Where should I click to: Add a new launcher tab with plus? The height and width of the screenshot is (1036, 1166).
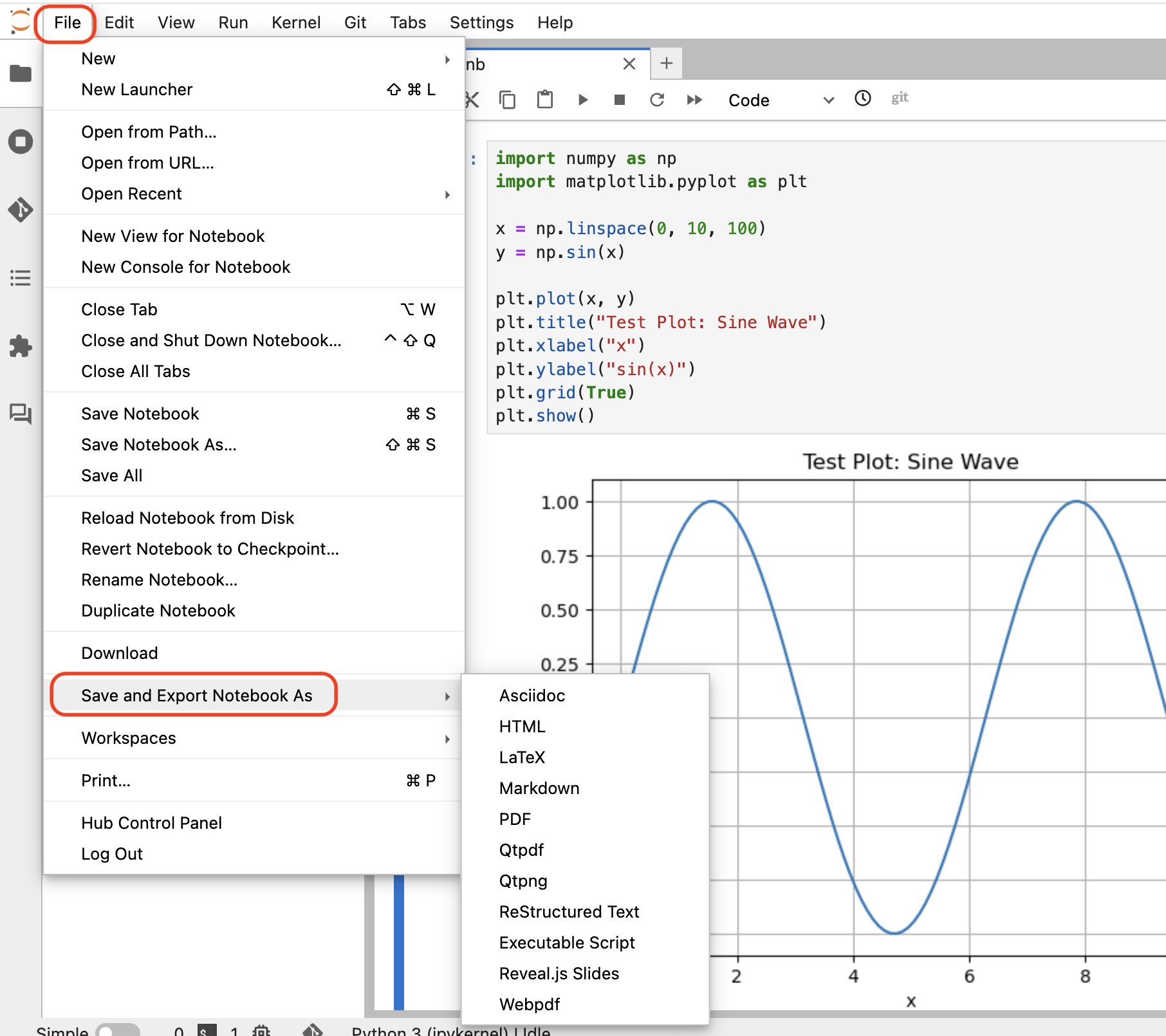click(667, 63)
